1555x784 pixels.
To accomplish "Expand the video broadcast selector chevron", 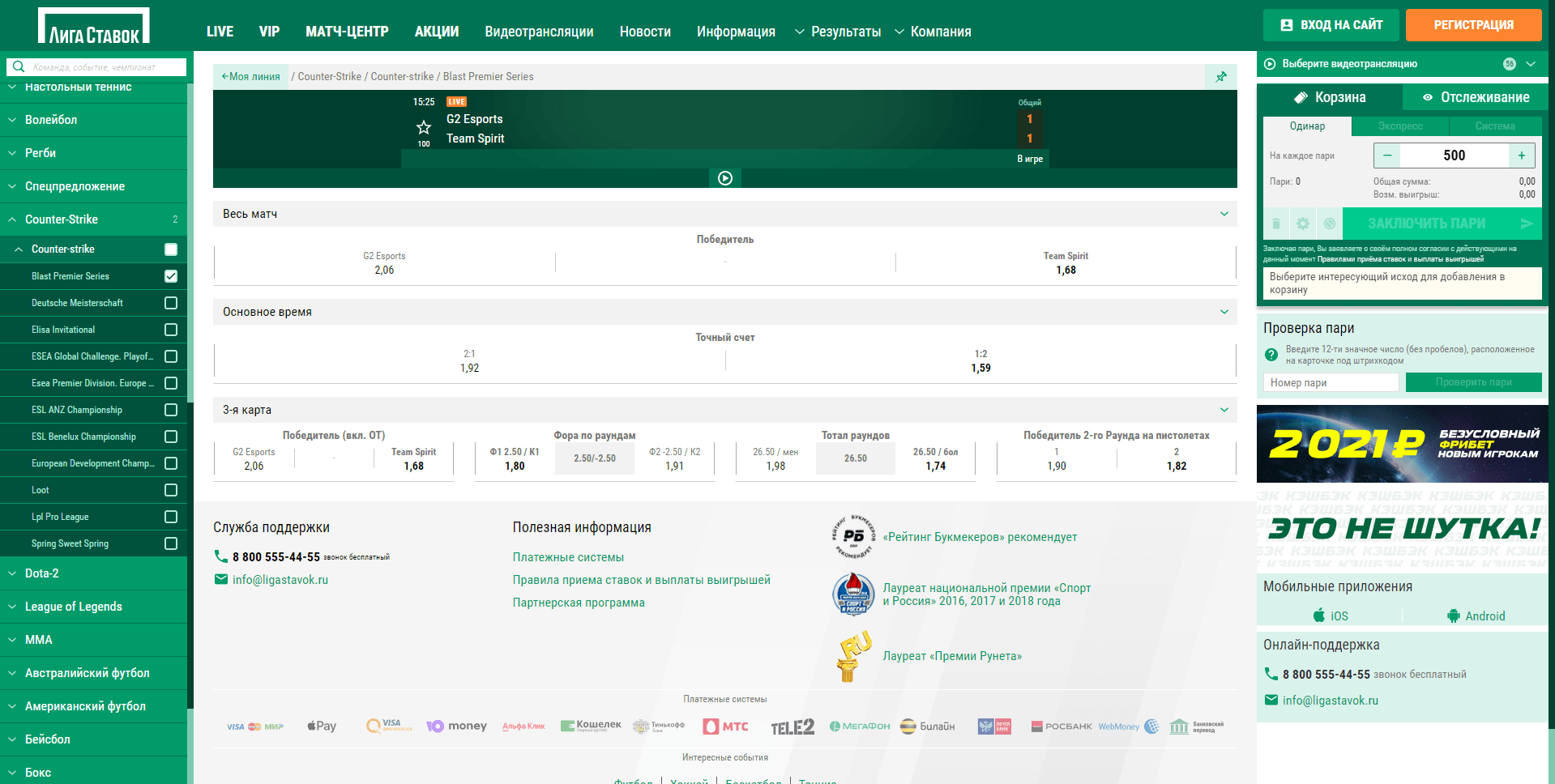I will click(1531, 64).
